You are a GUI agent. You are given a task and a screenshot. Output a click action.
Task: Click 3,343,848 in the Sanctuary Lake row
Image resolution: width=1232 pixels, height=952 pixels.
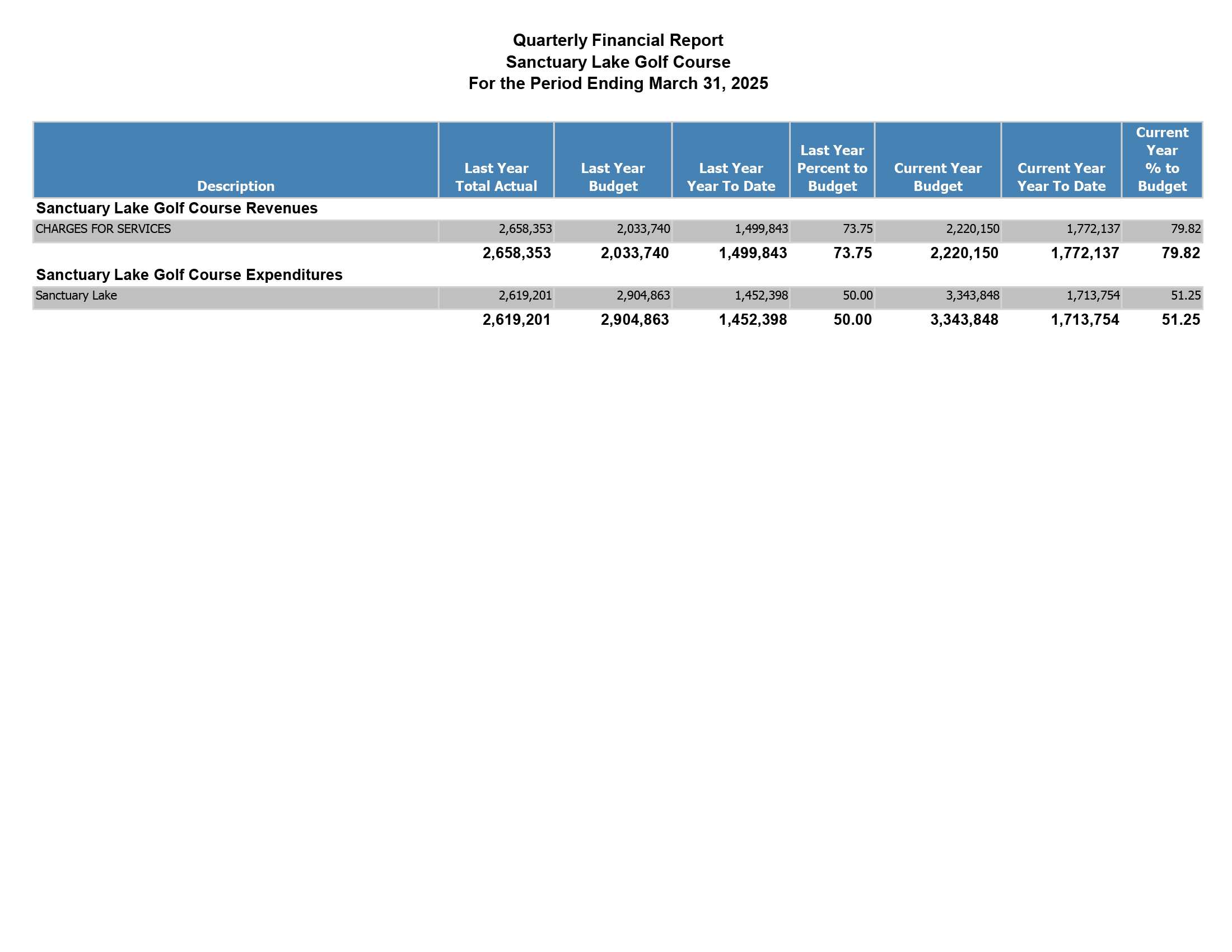[973, 296]
